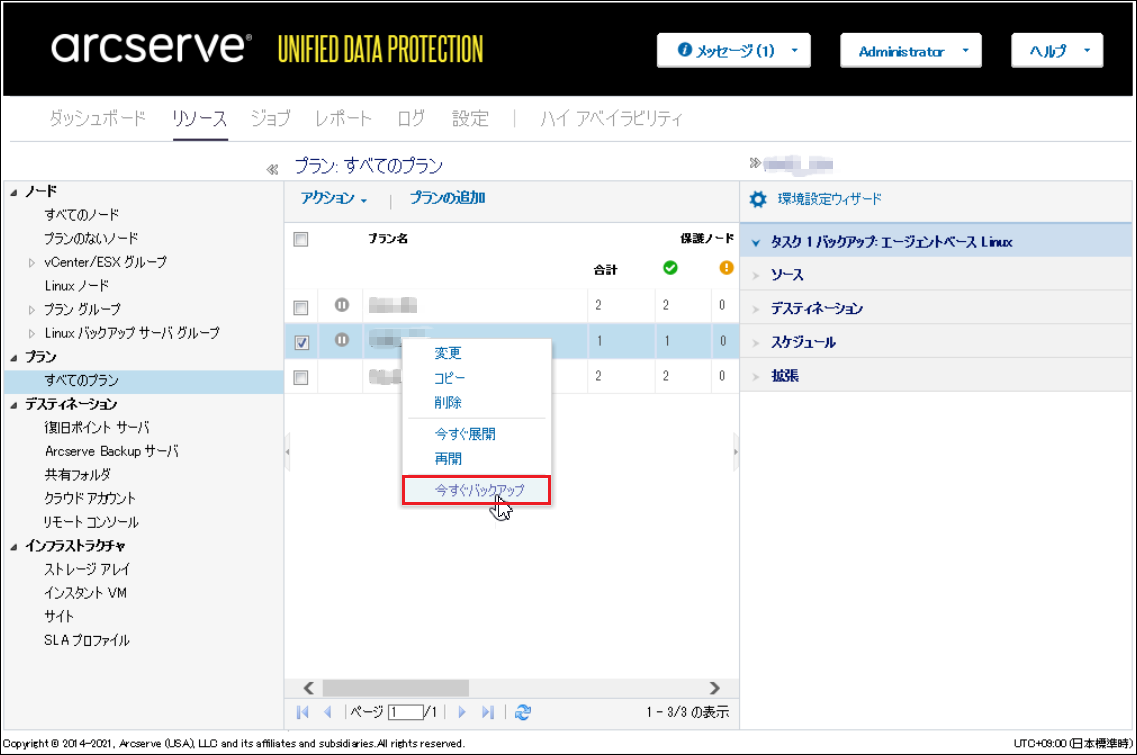Open the Administrator dropdown menu
Image resolution: width=1137 pixels, height=755 pixels.
911,51
